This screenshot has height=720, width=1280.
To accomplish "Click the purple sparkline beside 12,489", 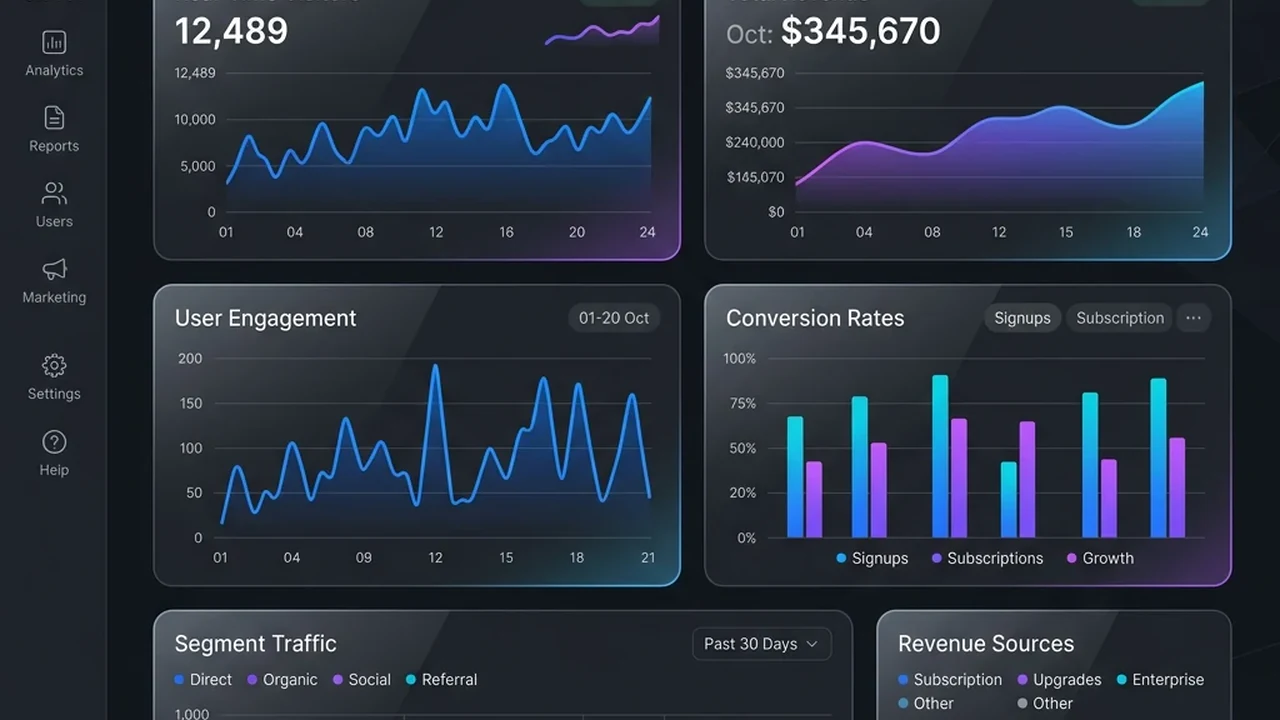I will 602,30.
